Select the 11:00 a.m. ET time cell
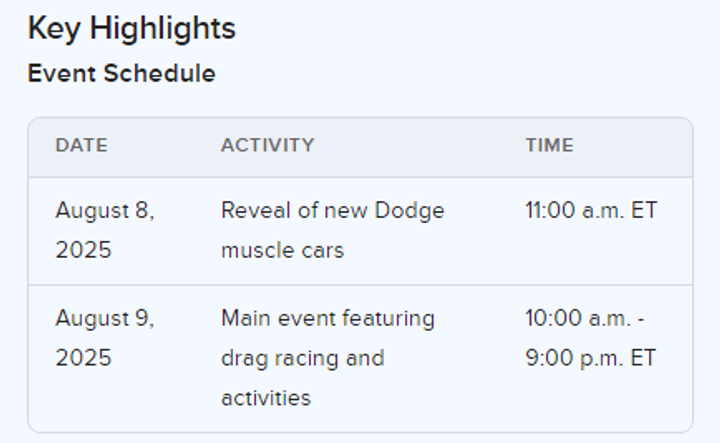Image resolution: width=720 pixels, height=443 pixels. click(x=591, y=211)
